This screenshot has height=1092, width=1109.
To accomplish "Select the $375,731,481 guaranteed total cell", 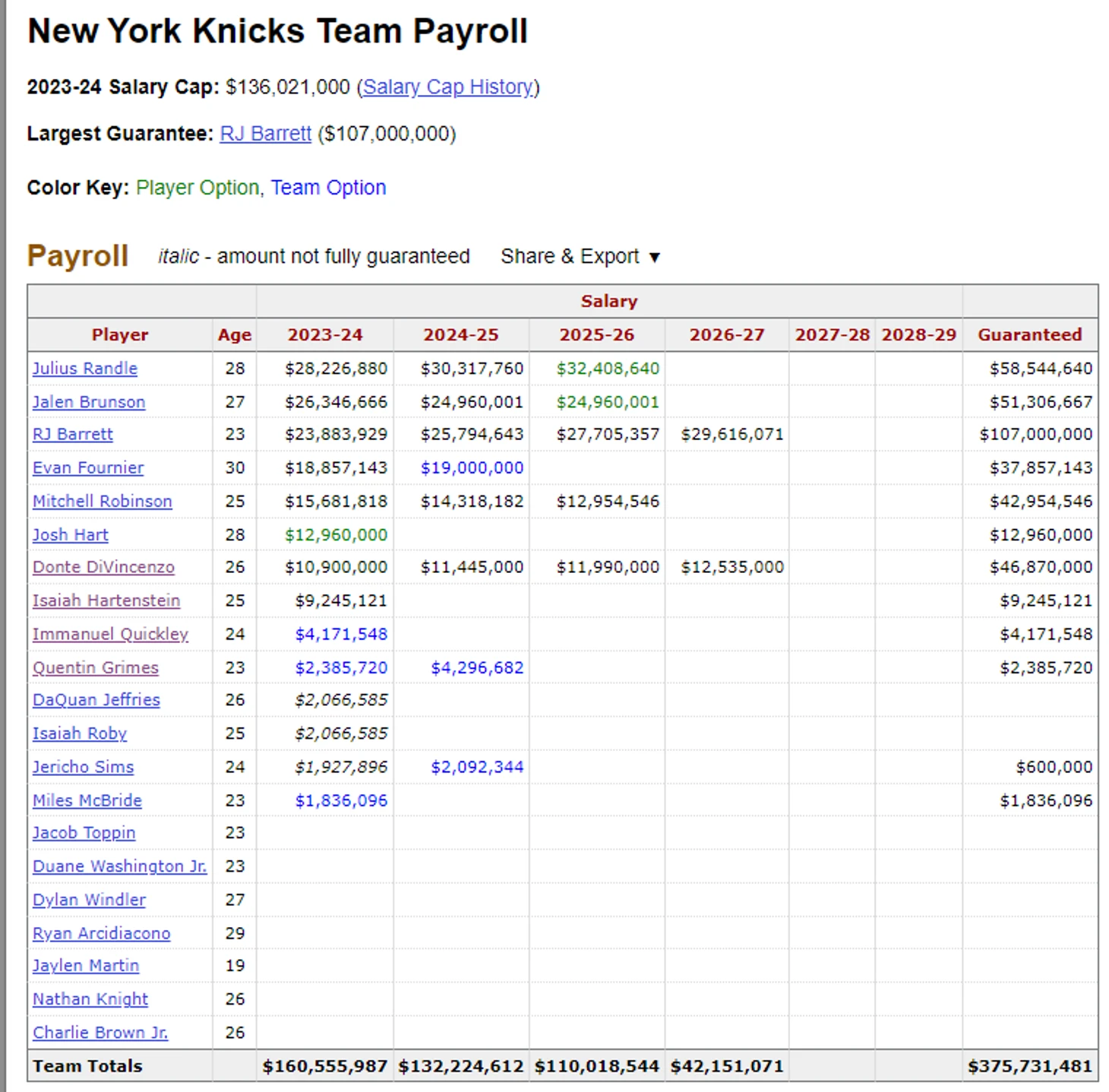I will pyautogui.click(x=1030, y=1066).
